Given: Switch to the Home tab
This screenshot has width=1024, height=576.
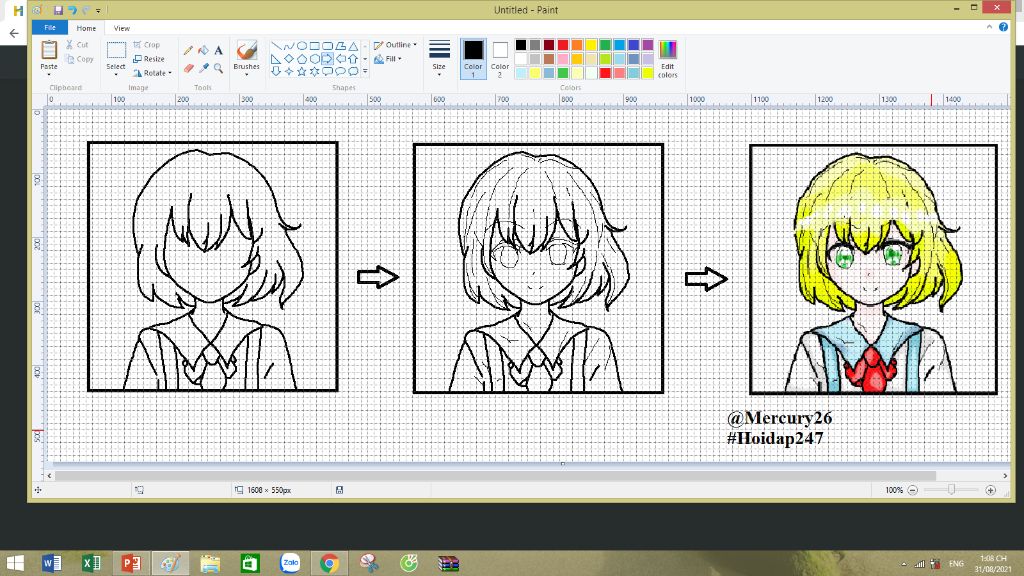Looking at the screenshot, I should click(x=86, y=28).
